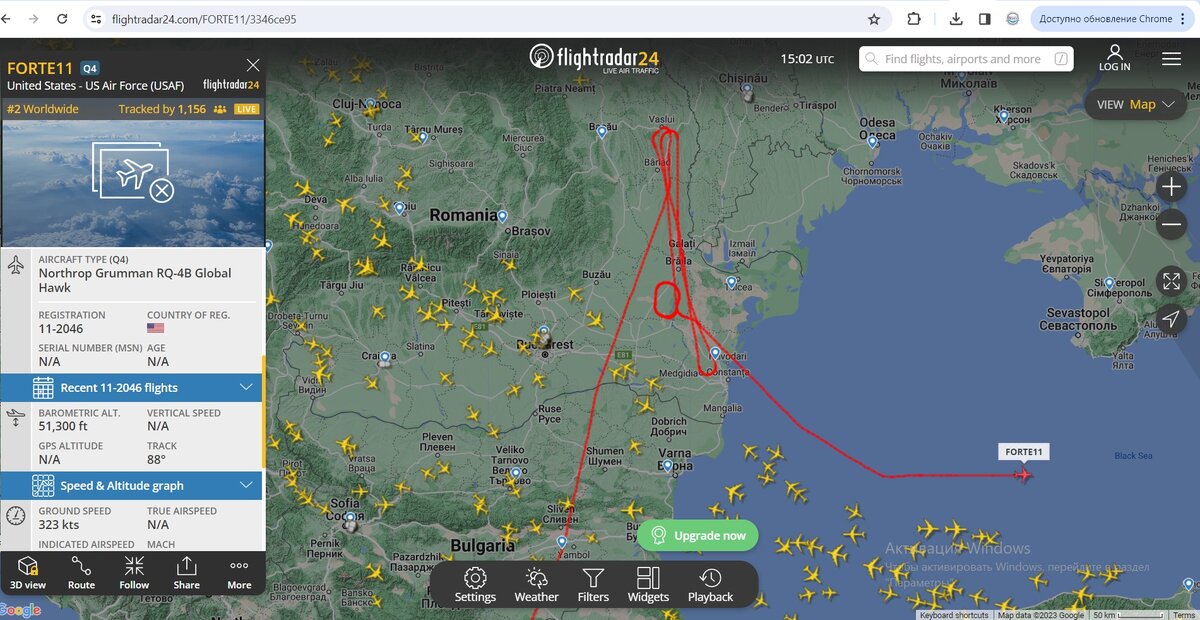1200x620 pixels.
Task: Open the Weather layer menu
Action: (x=537, y=585)
